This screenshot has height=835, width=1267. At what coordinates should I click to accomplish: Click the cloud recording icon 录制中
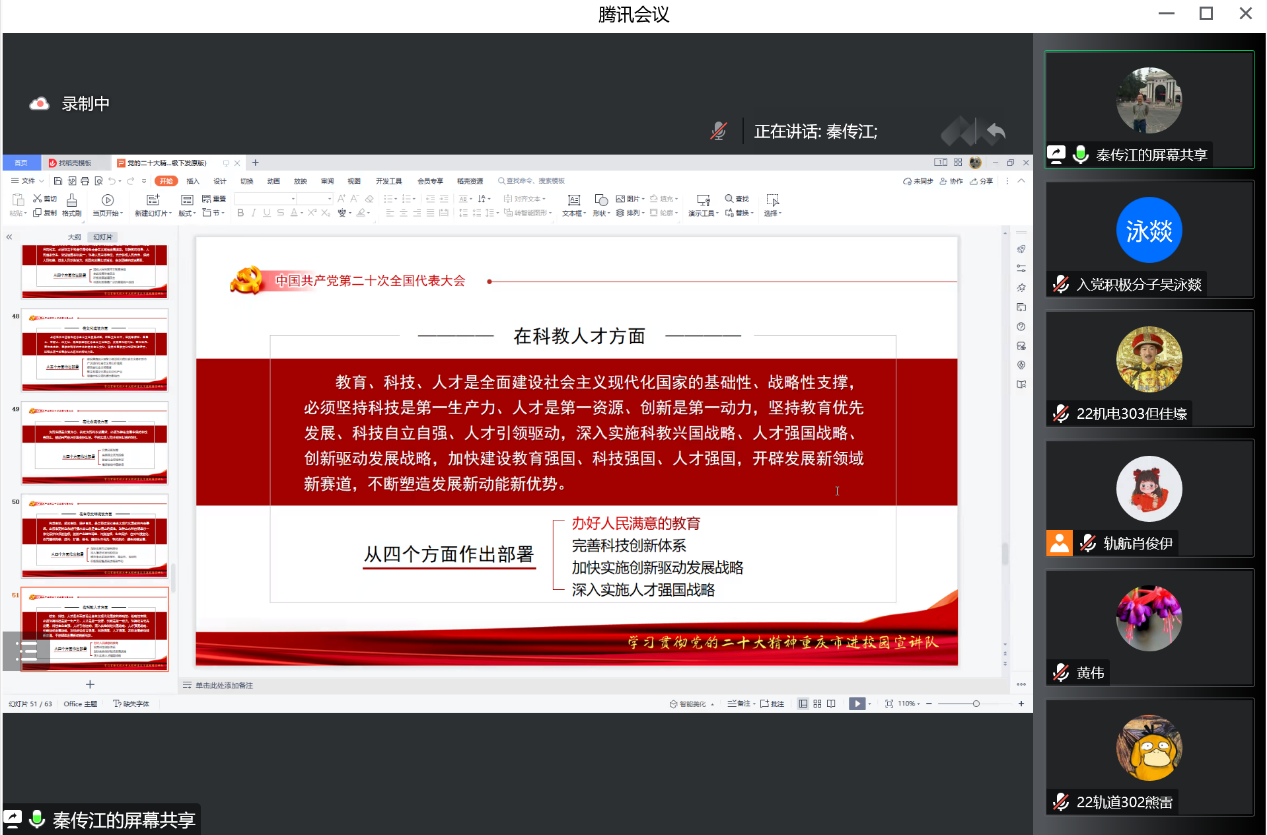pyautogui.click(x=40, y=103)
